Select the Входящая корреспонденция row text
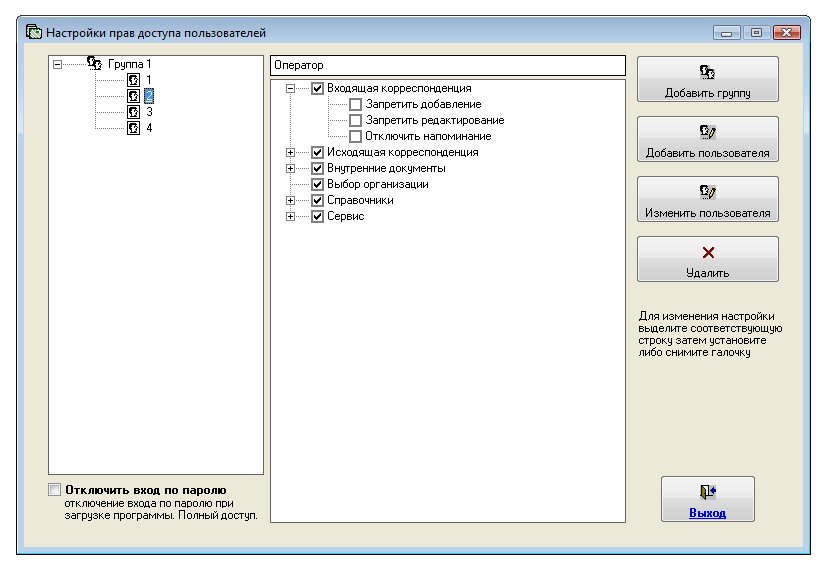Viewport: 832px width, 571px height. click(x=399, y=89)
